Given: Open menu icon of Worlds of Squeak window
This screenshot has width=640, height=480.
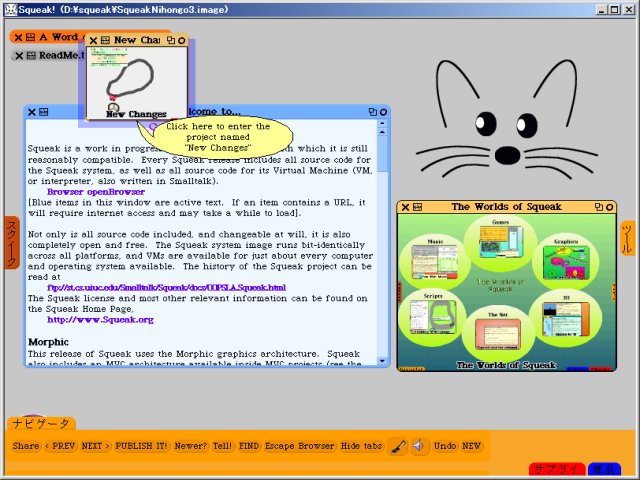Looking at the screenshot, I should pos(418,207).
